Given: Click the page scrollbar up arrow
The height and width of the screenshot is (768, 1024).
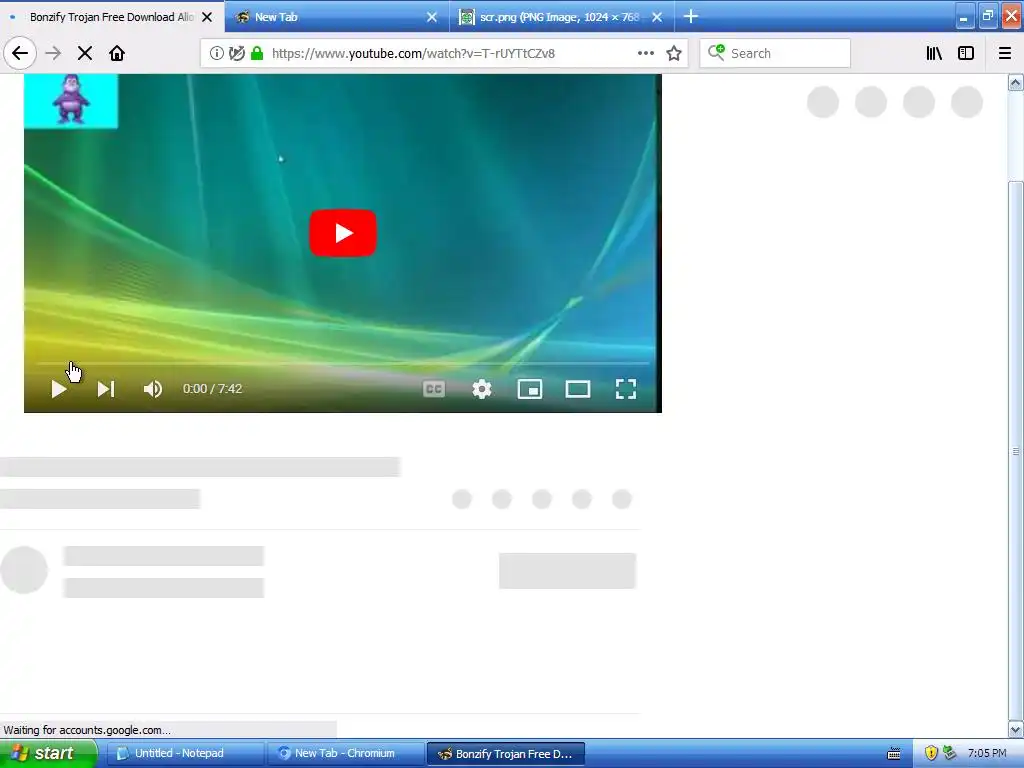Looking at the screenshot, I should click(x=1016, y=82).
